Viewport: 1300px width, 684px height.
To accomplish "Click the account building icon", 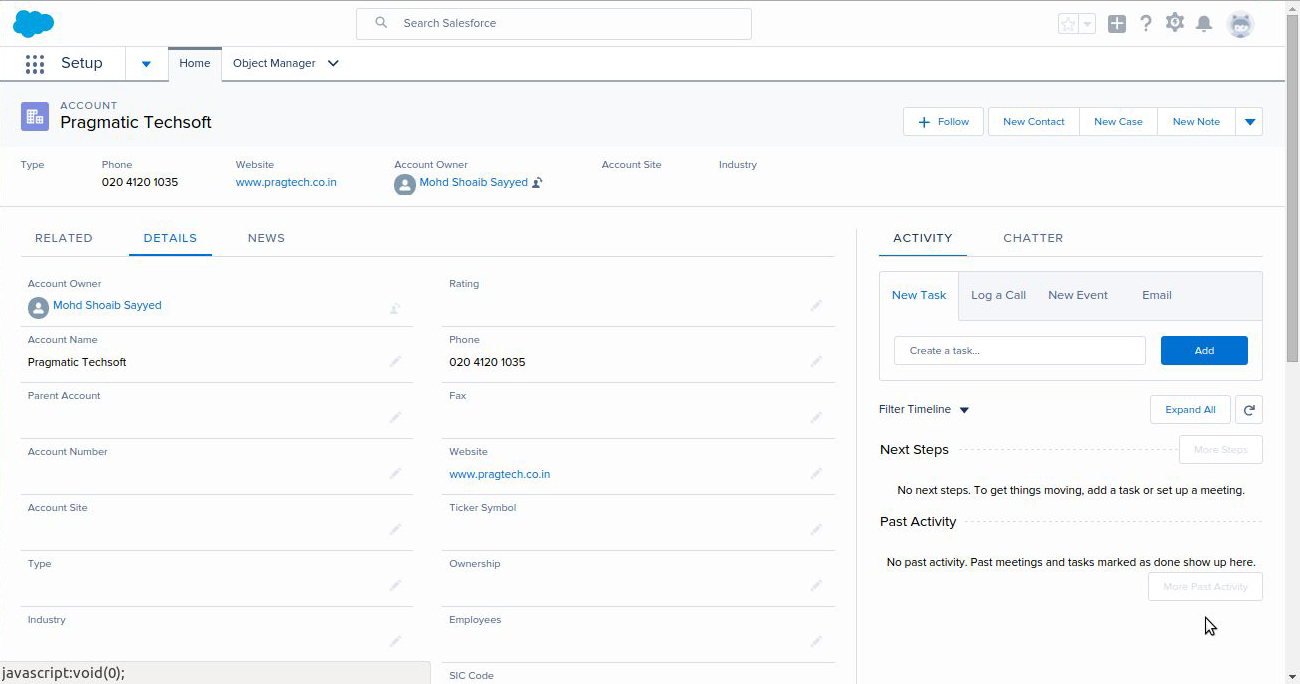I will point(35,116).
